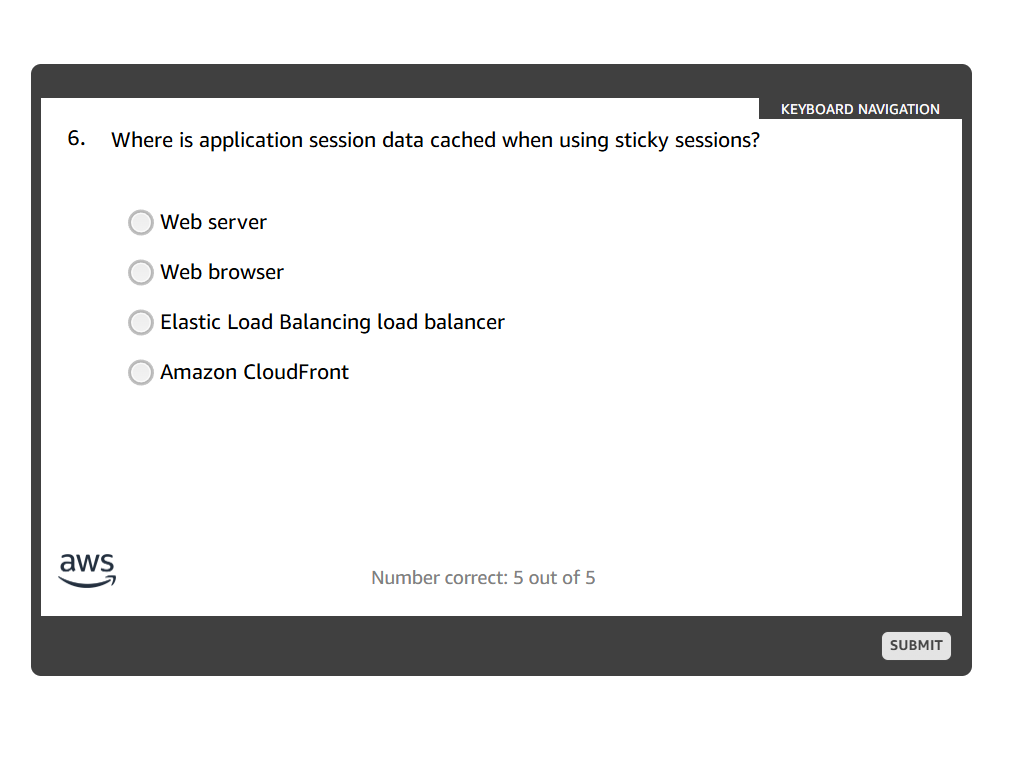The image size is (1027, 763).
Task: Mark the Amazon CloudFront radio button
Action: [x=141, y=372]
